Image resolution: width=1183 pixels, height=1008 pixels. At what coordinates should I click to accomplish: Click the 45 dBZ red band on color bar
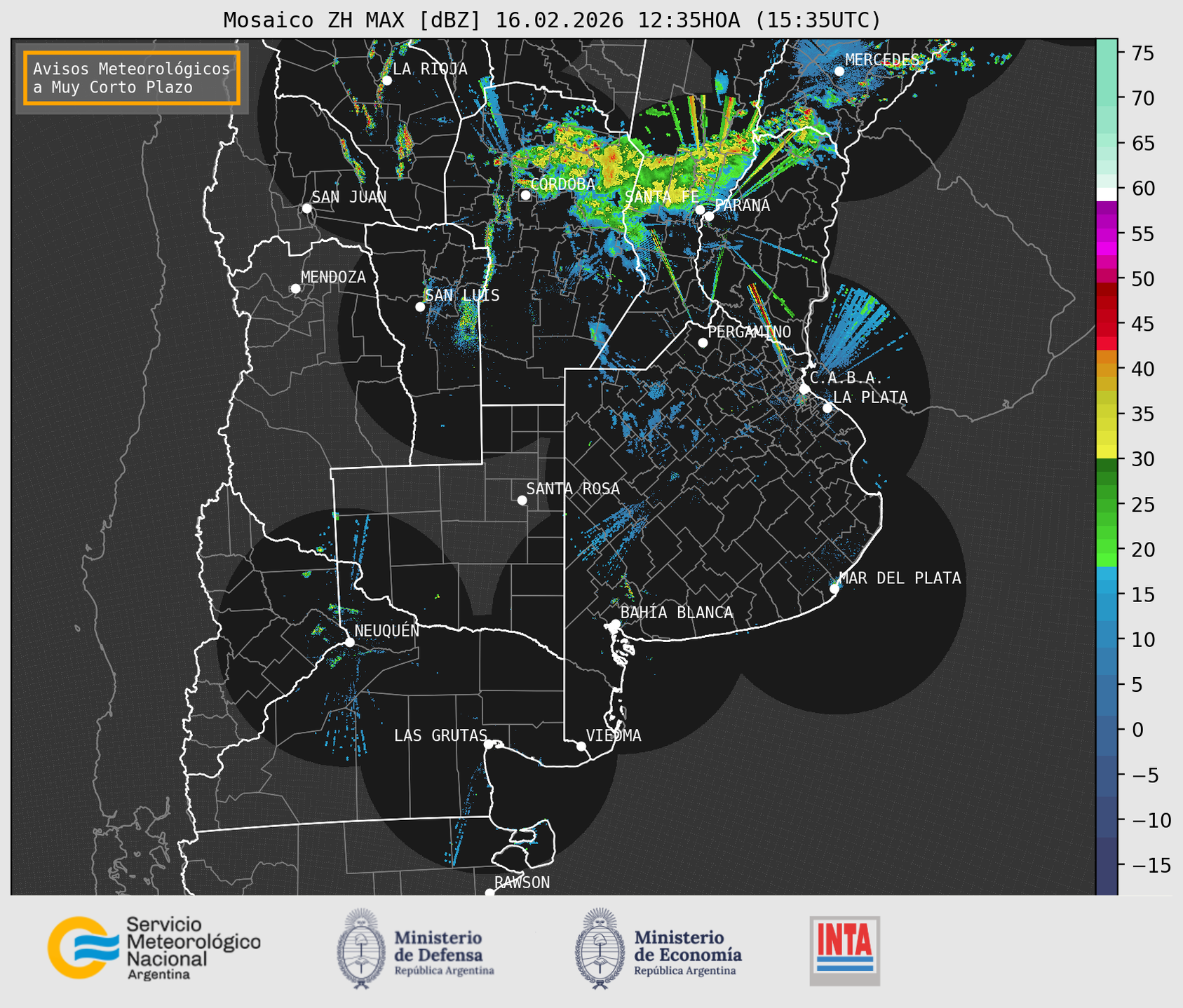(1107, 324)
